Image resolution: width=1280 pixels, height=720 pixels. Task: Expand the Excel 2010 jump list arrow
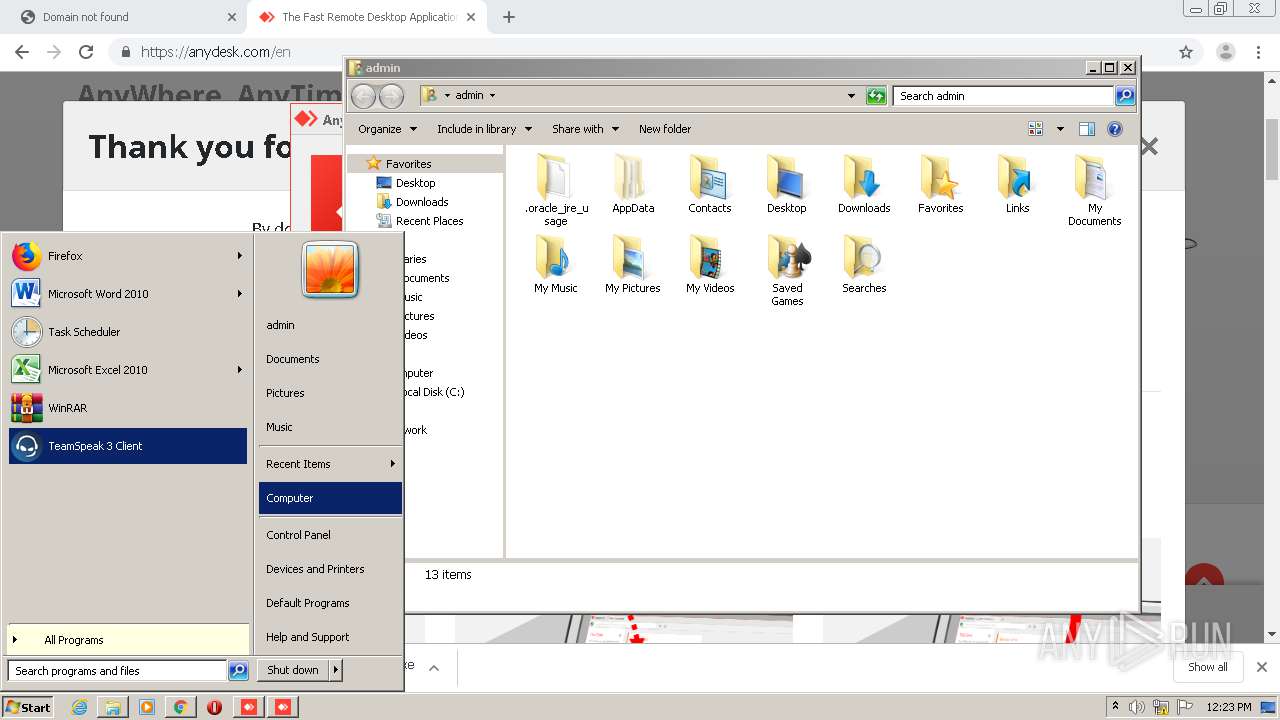pyautogui.click(x=240, y=370)
